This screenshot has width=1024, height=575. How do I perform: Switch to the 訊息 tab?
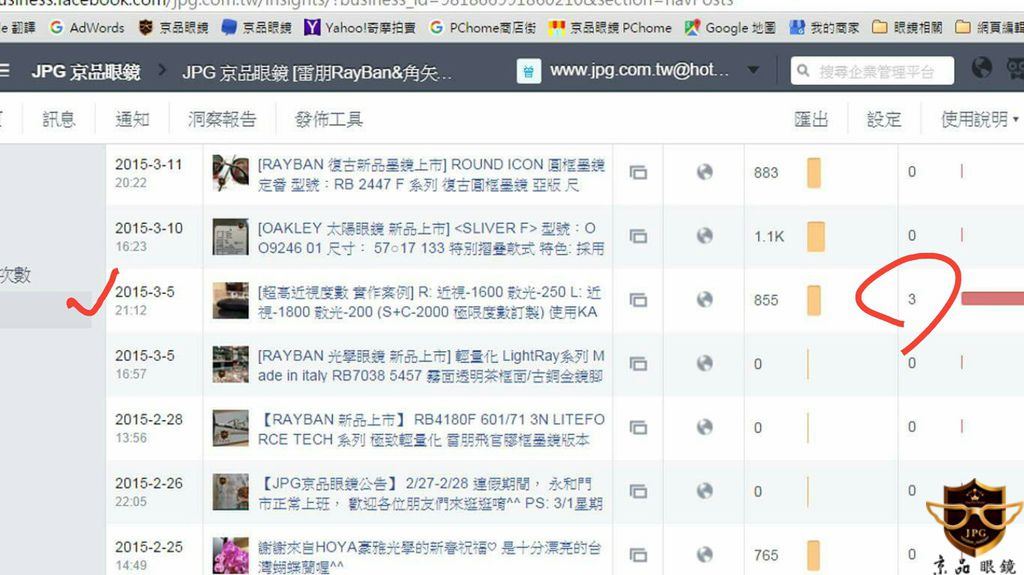[59, 119]
